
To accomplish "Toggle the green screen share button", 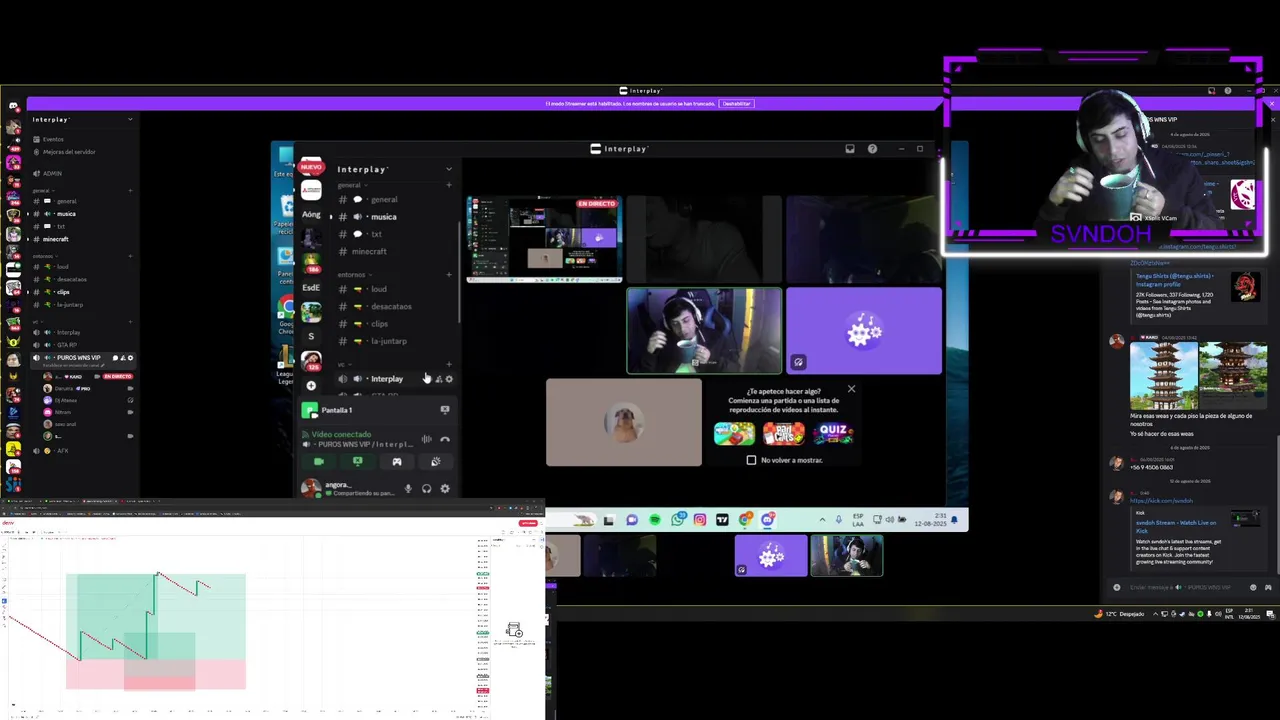I will tap(357, 462).
